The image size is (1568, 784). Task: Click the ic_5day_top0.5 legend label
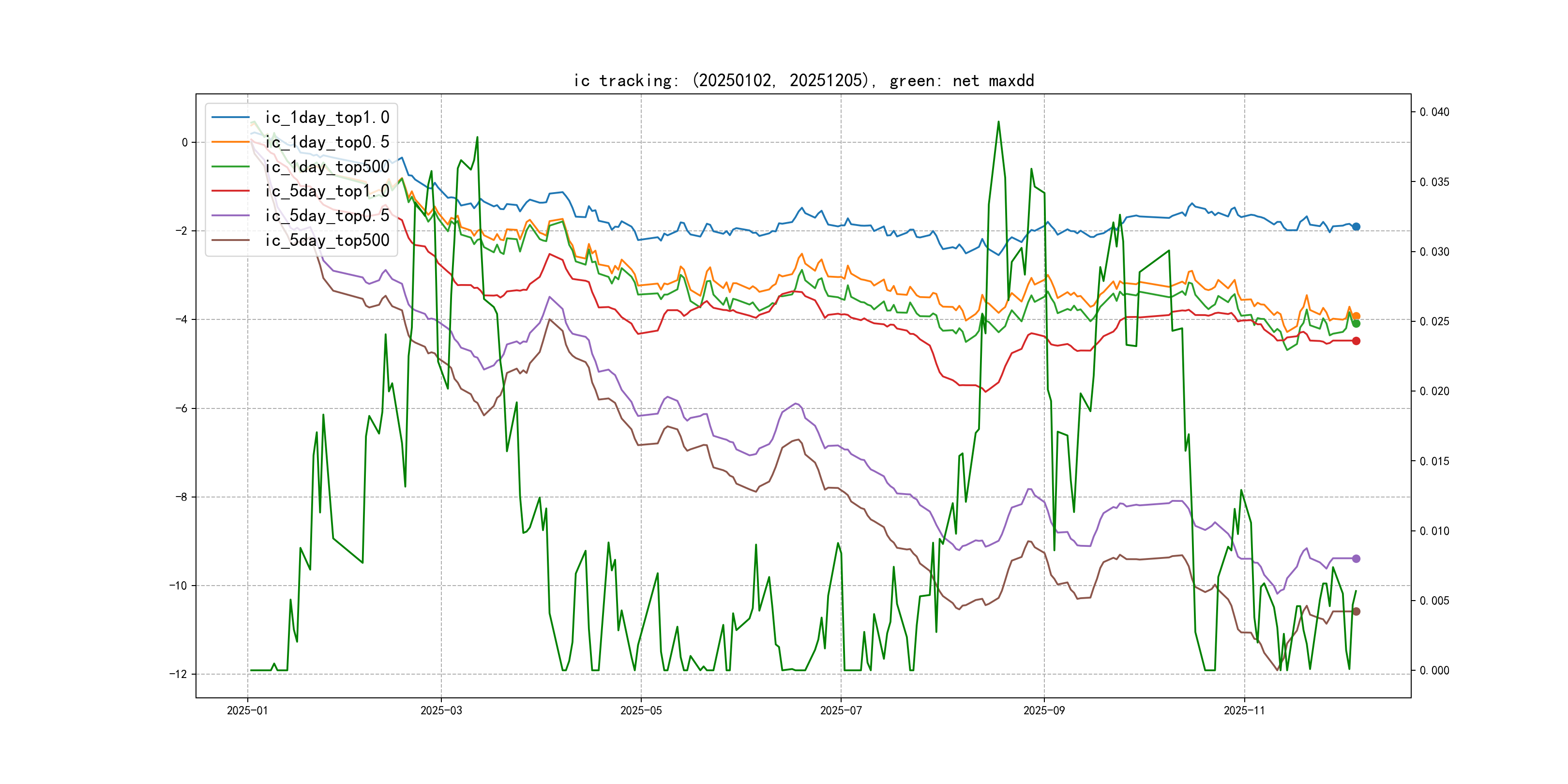[327, 215]
